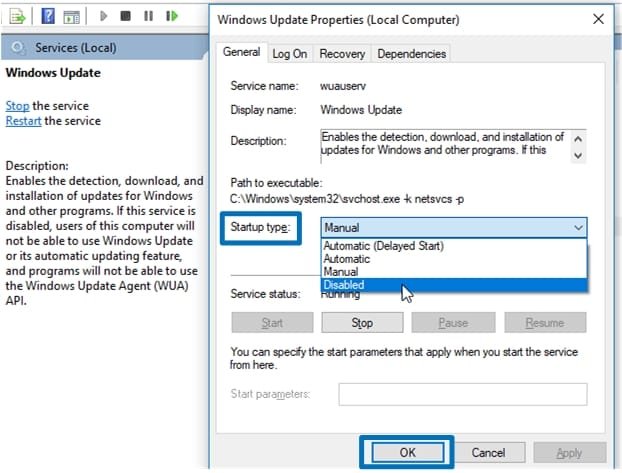Viewport: 622px width, 473px height.
Task: Click the Cancel button
Action: click(488, 452)
